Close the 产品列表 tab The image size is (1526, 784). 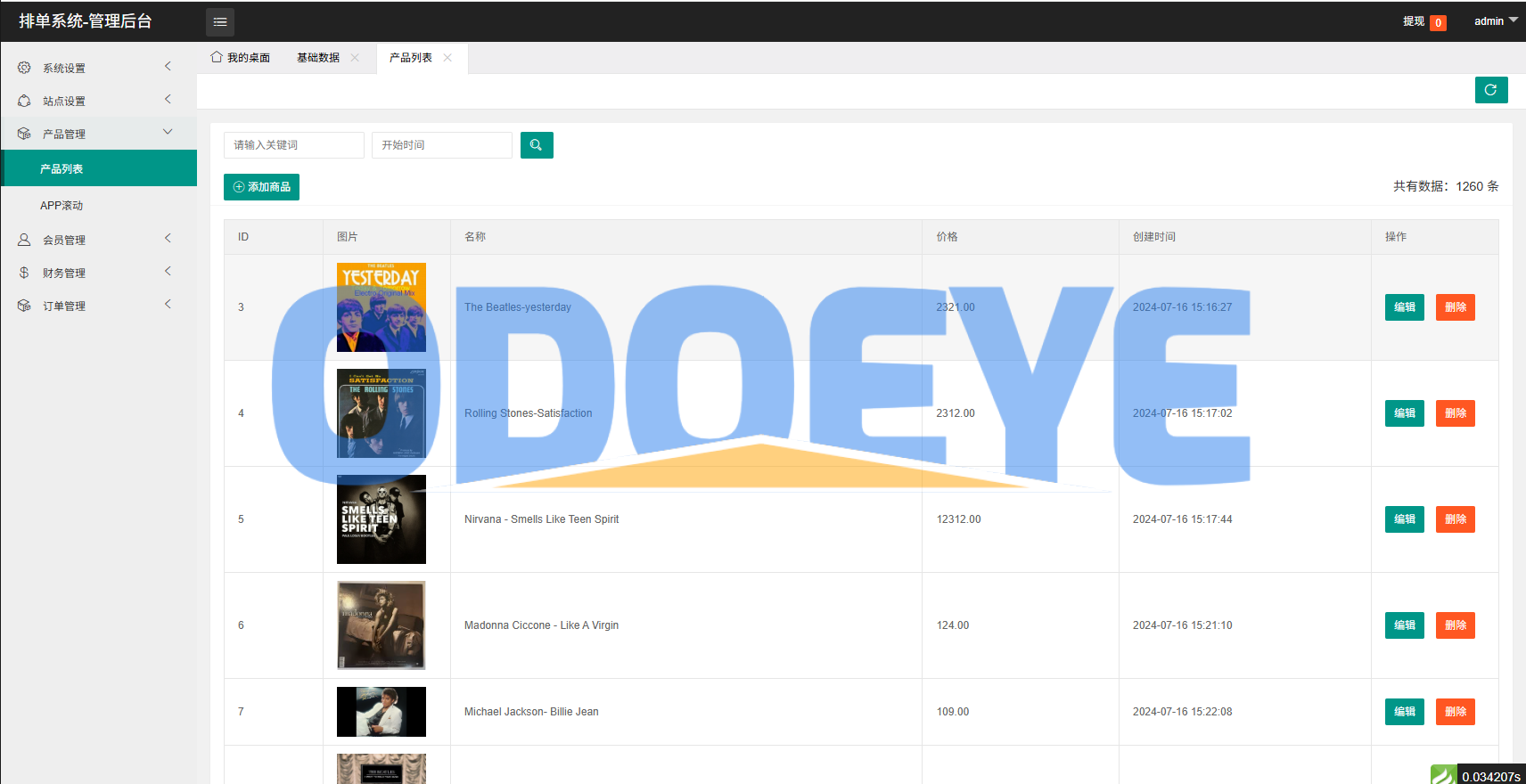[x=447, y=58]
